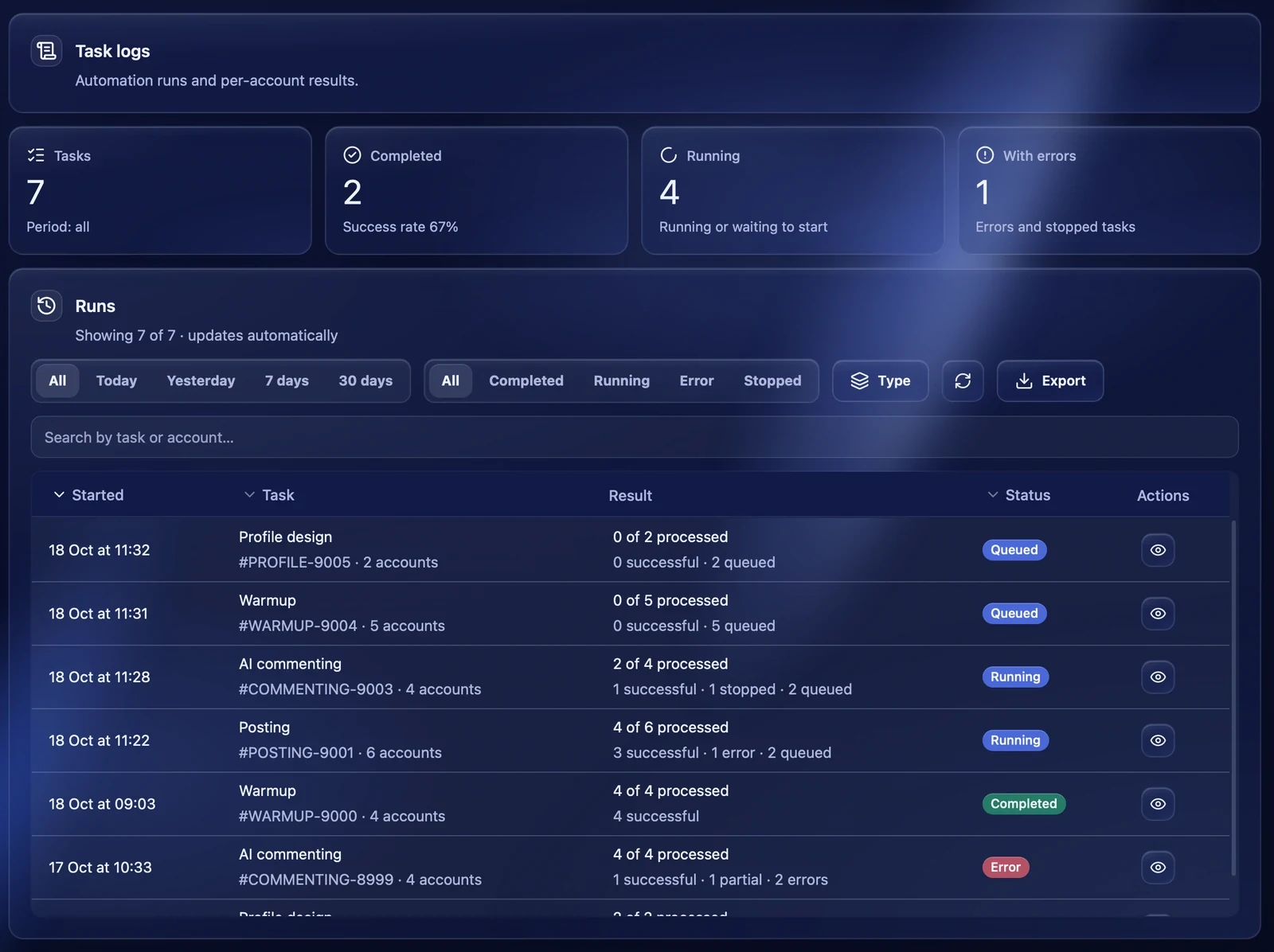Click the Task logs scroll icon
This screenshot has width=1274, height=952.
46,51
